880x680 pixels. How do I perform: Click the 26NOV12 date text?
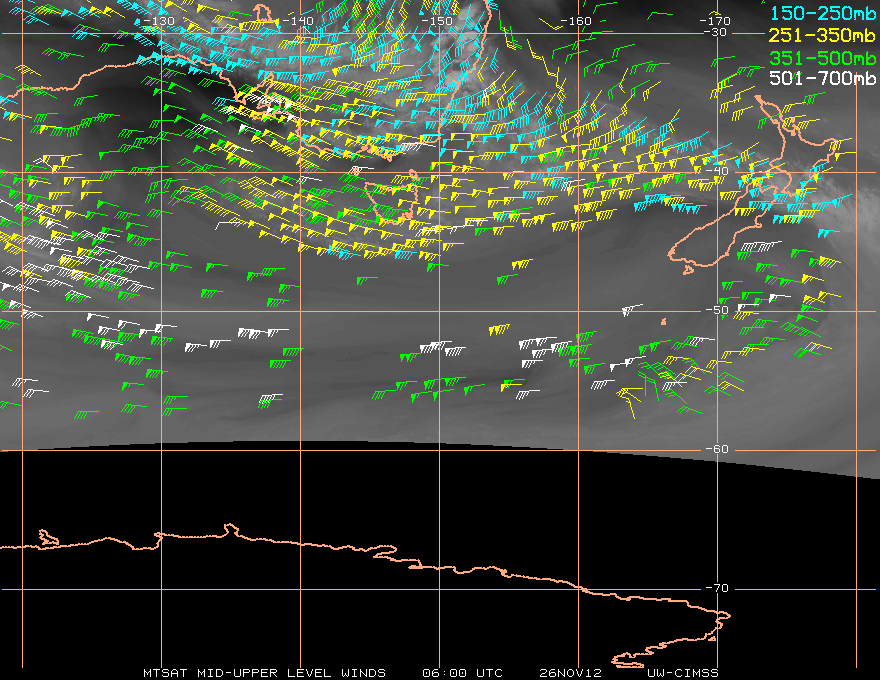570,673
